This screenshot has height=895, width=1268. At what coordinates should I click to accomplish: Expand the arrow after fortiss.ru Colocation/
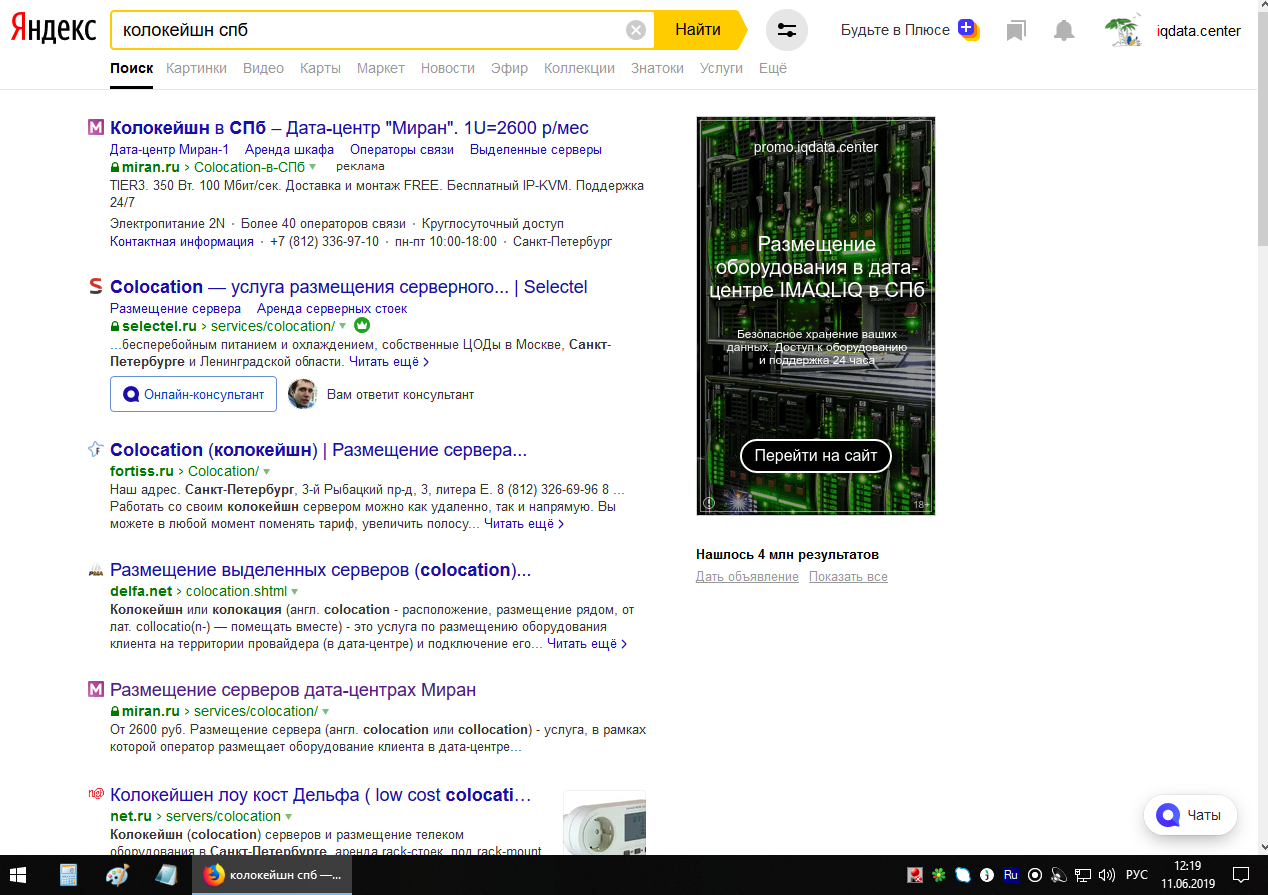pos(267,472)
